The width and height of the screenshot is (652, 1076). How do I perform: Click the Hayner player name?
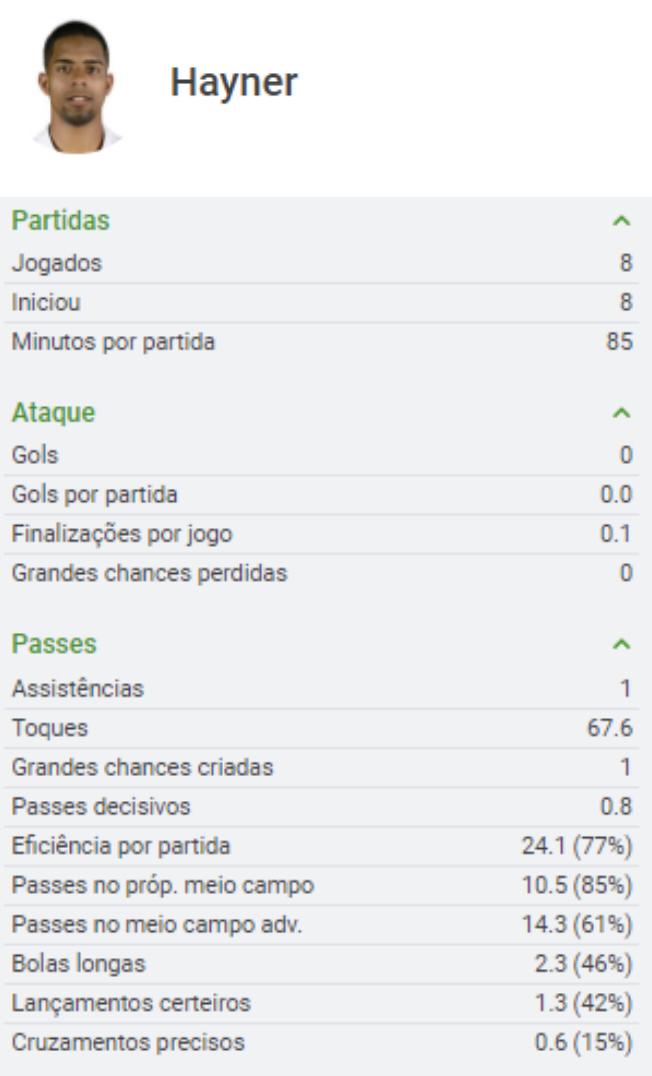click(234, 82)
